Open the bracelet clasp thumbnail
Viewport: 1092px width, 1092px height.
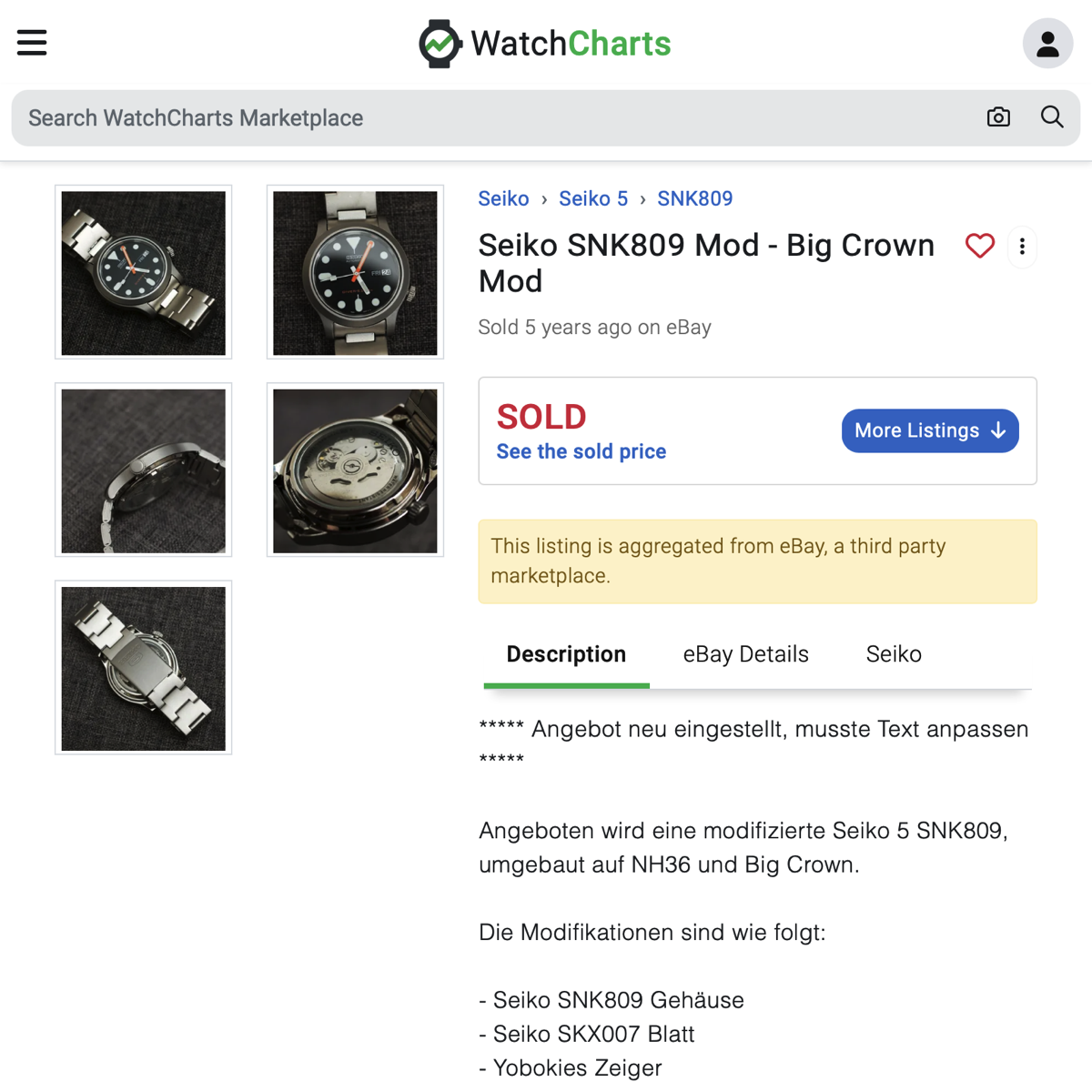pyautogui.click(x=144, y=668)
